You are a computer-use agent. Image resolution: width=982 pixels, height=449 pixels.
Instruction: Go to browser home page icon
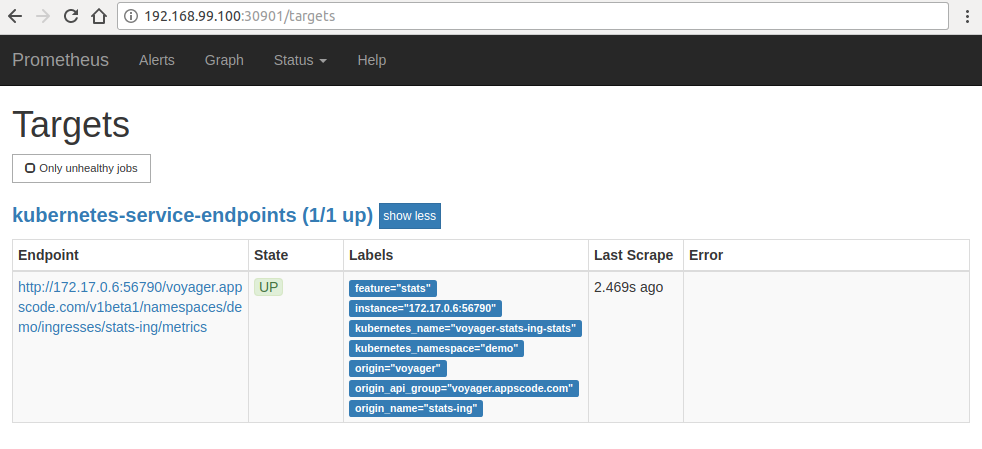tap(98, 16)
